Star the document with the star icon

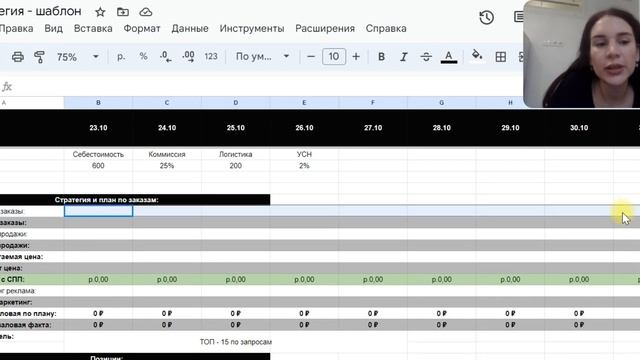[100, 12]
